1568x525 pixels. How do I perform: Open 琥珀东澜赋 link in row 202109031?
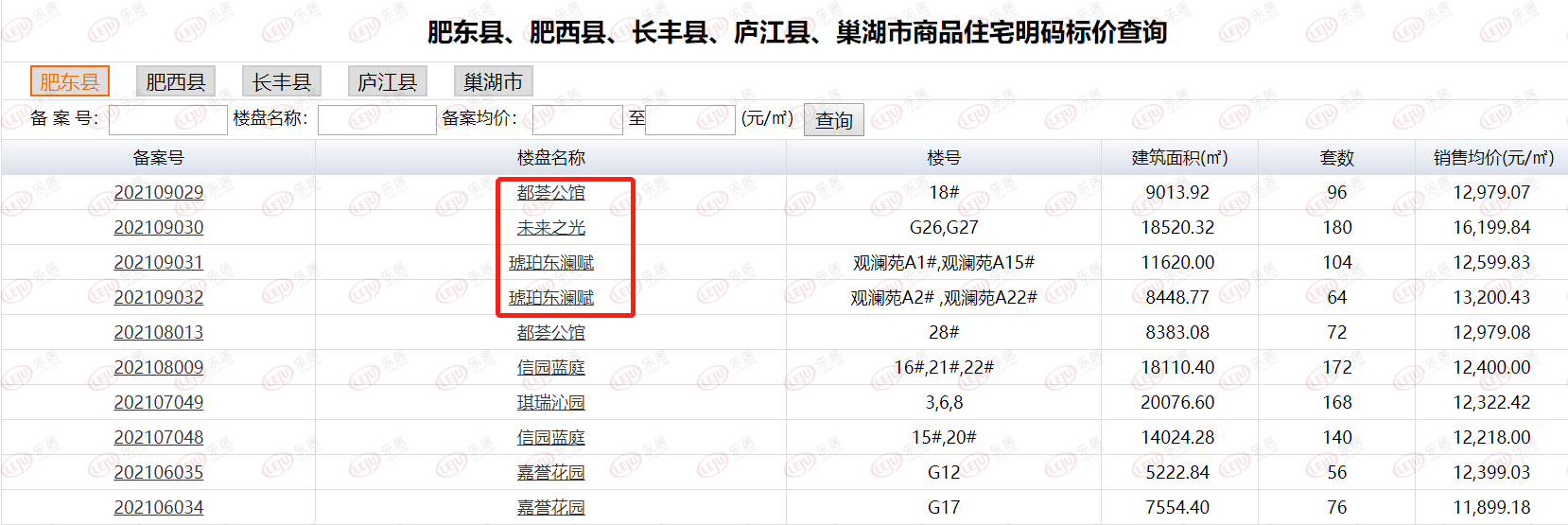coord(551,262)
